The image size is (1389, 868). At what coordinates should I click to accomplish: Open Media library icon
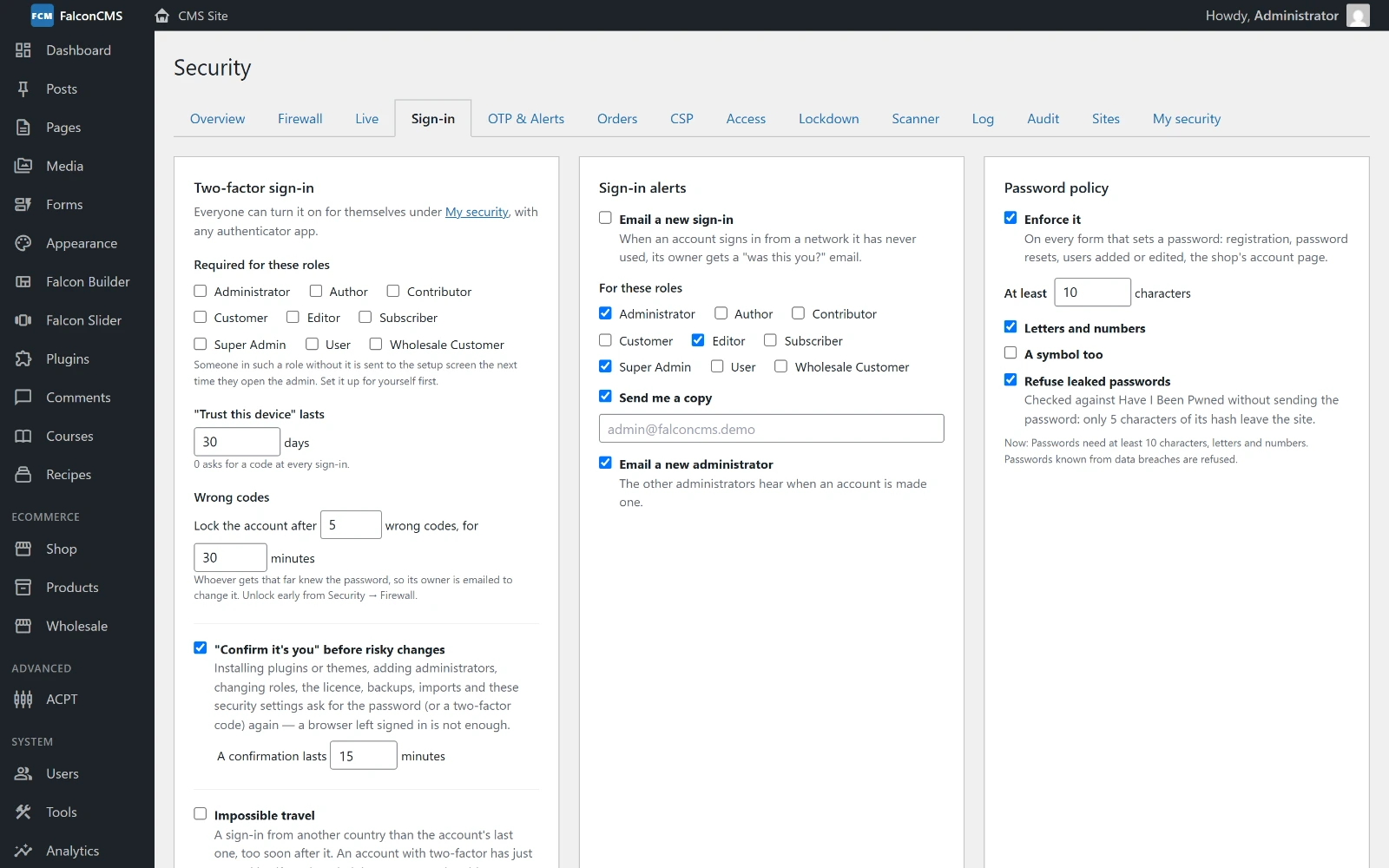(x=23, y=166)
